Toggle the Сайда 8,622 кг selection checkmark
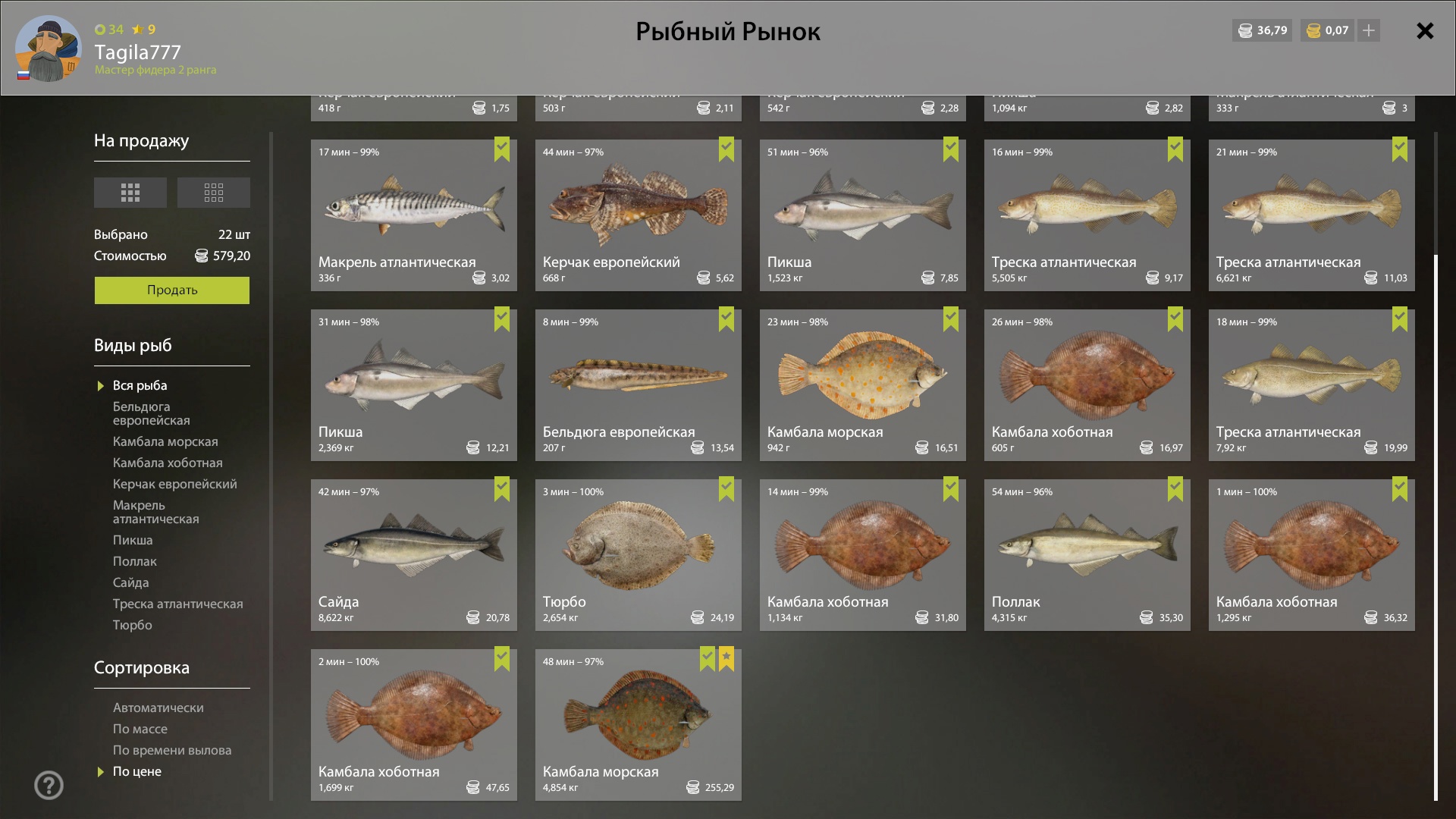Image resolution: width=1456 pixels, height=819 pixels. pos(502,489)
